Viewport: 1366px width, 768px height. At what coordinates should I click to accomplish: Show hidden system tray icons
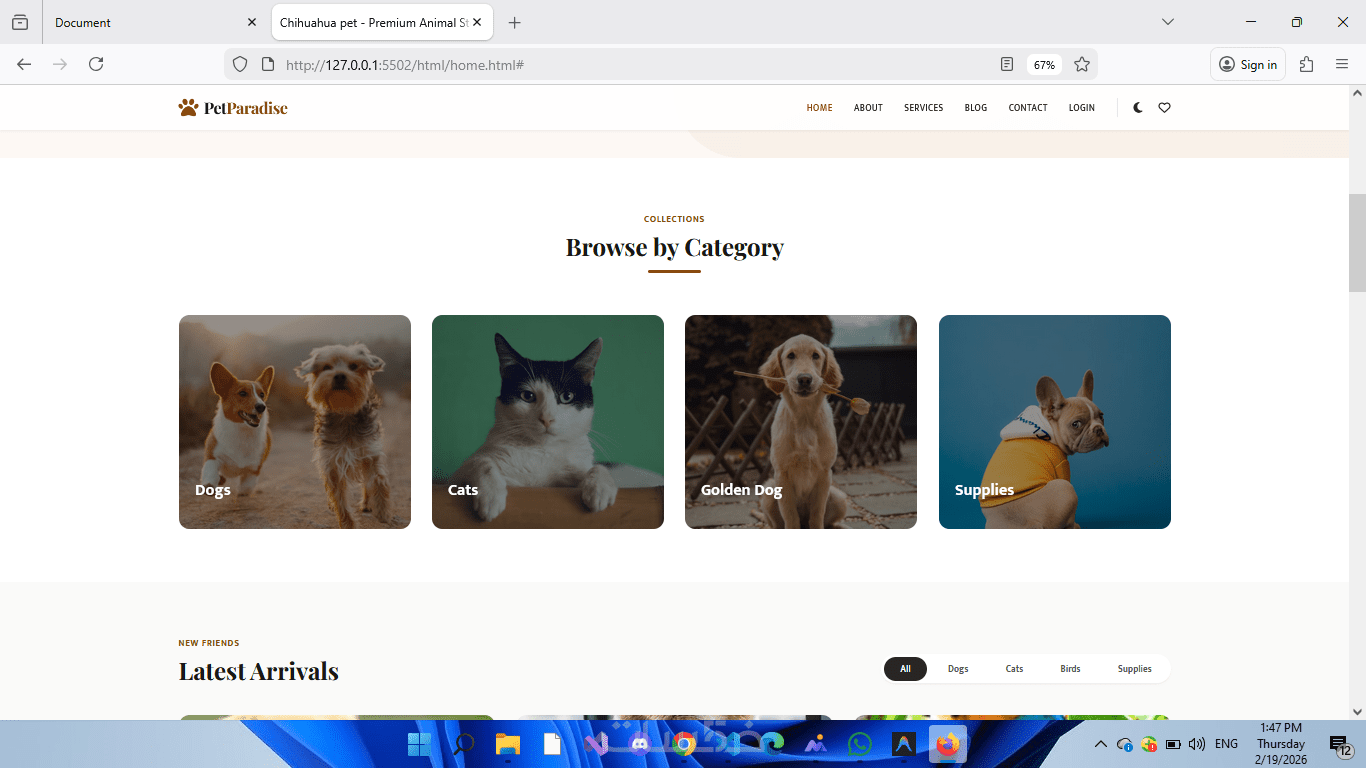[x=1101, y=744]
